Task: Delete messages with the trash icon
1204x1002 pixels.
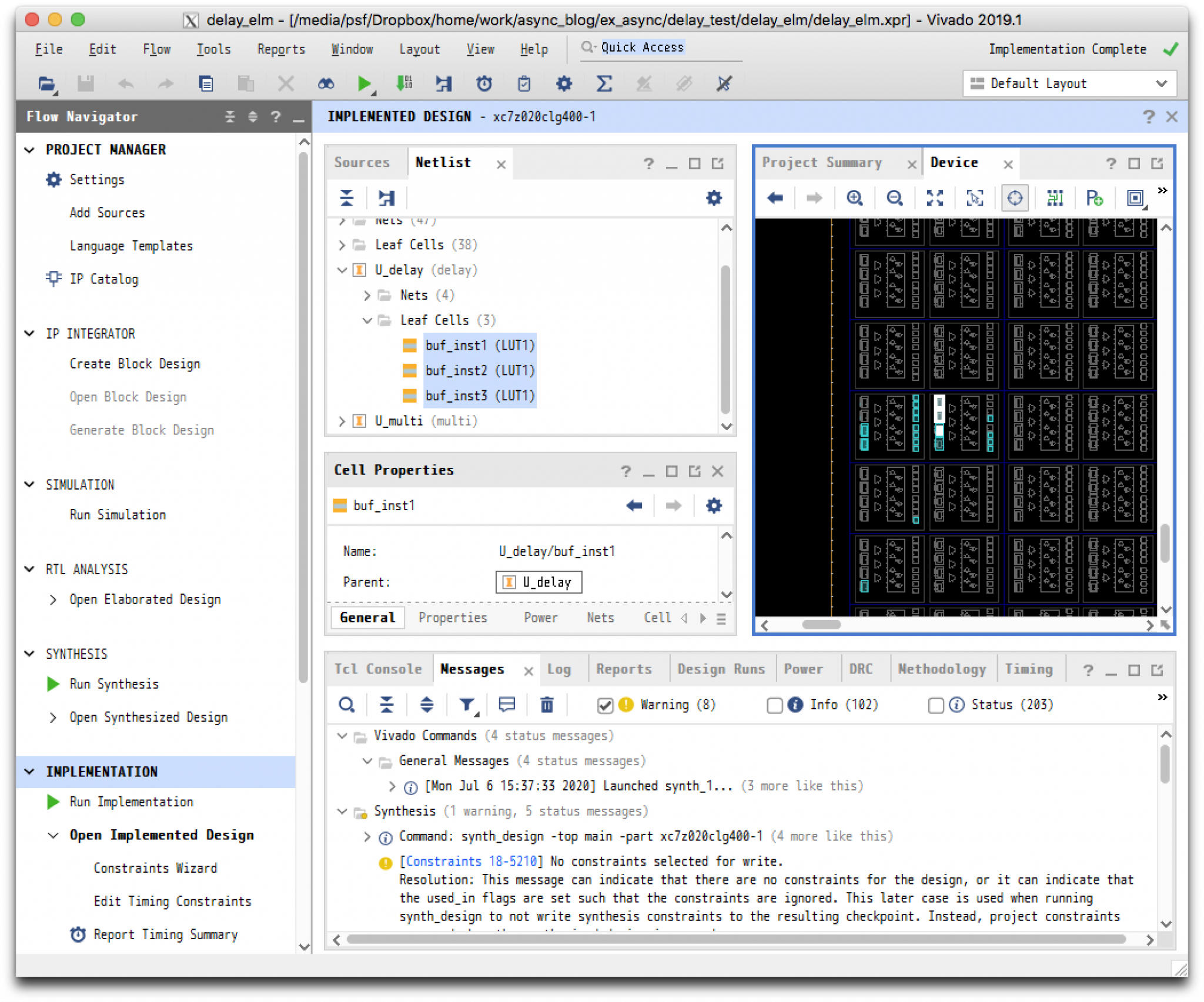Action: coord(547,705)
